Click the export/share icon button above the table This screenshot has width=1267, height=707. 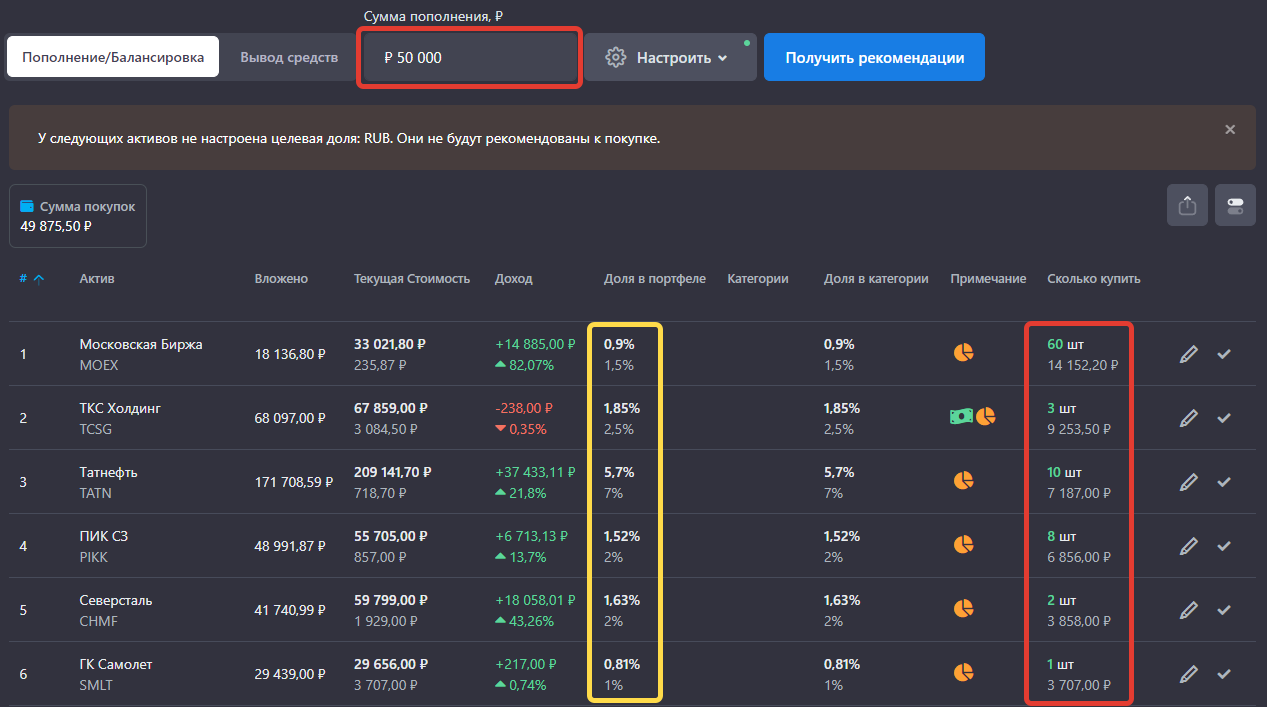(1187, 206)
